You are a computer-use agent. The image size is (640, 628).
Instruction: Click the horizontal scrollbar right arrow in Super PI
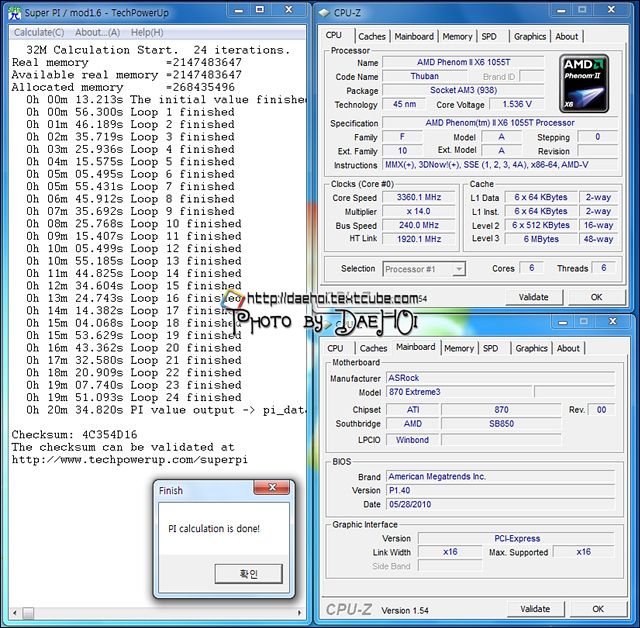point(299,613)
